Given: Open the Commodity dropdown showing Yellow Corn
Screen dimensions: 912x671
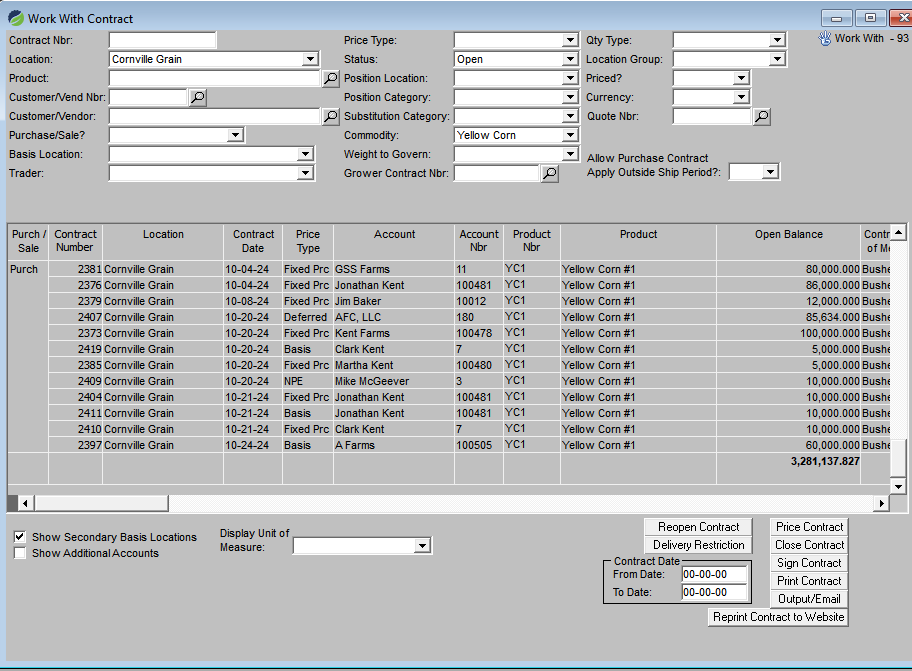Looking at the screenshot, I should coord(570,135).
